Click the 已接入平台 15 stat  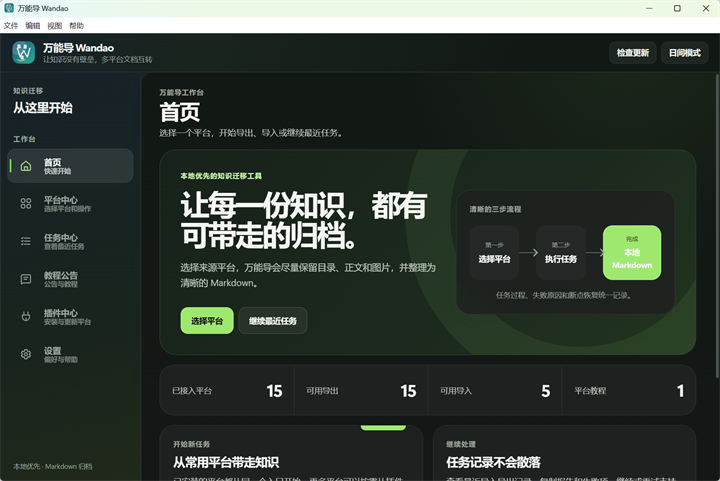(227, 391)
